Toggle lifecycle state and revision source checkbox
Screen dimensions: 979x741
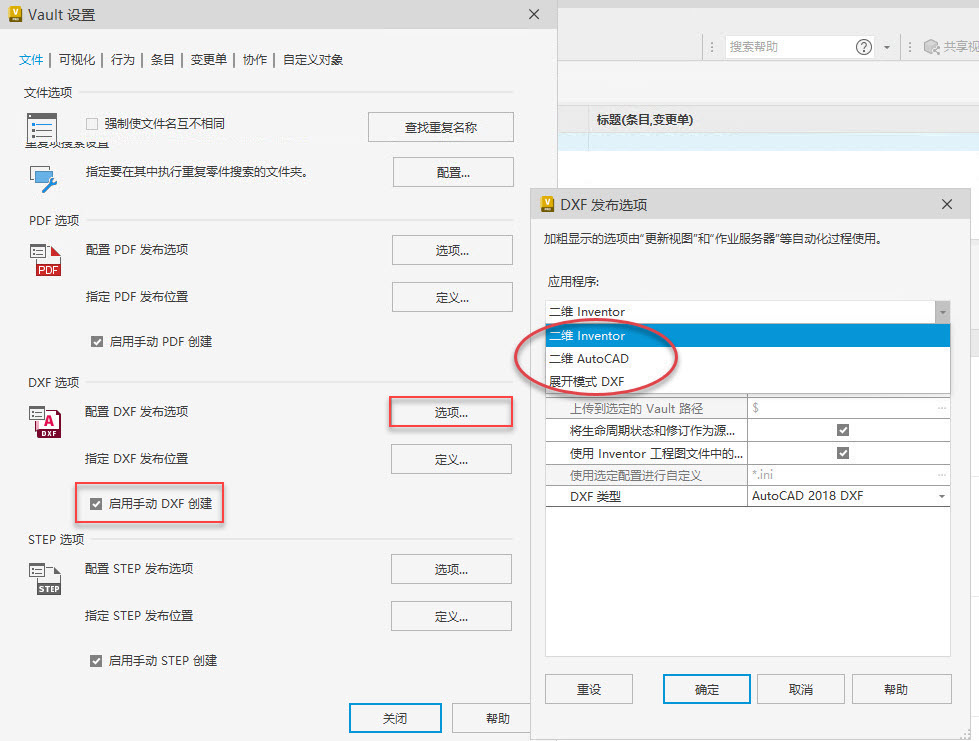[843, 430]
